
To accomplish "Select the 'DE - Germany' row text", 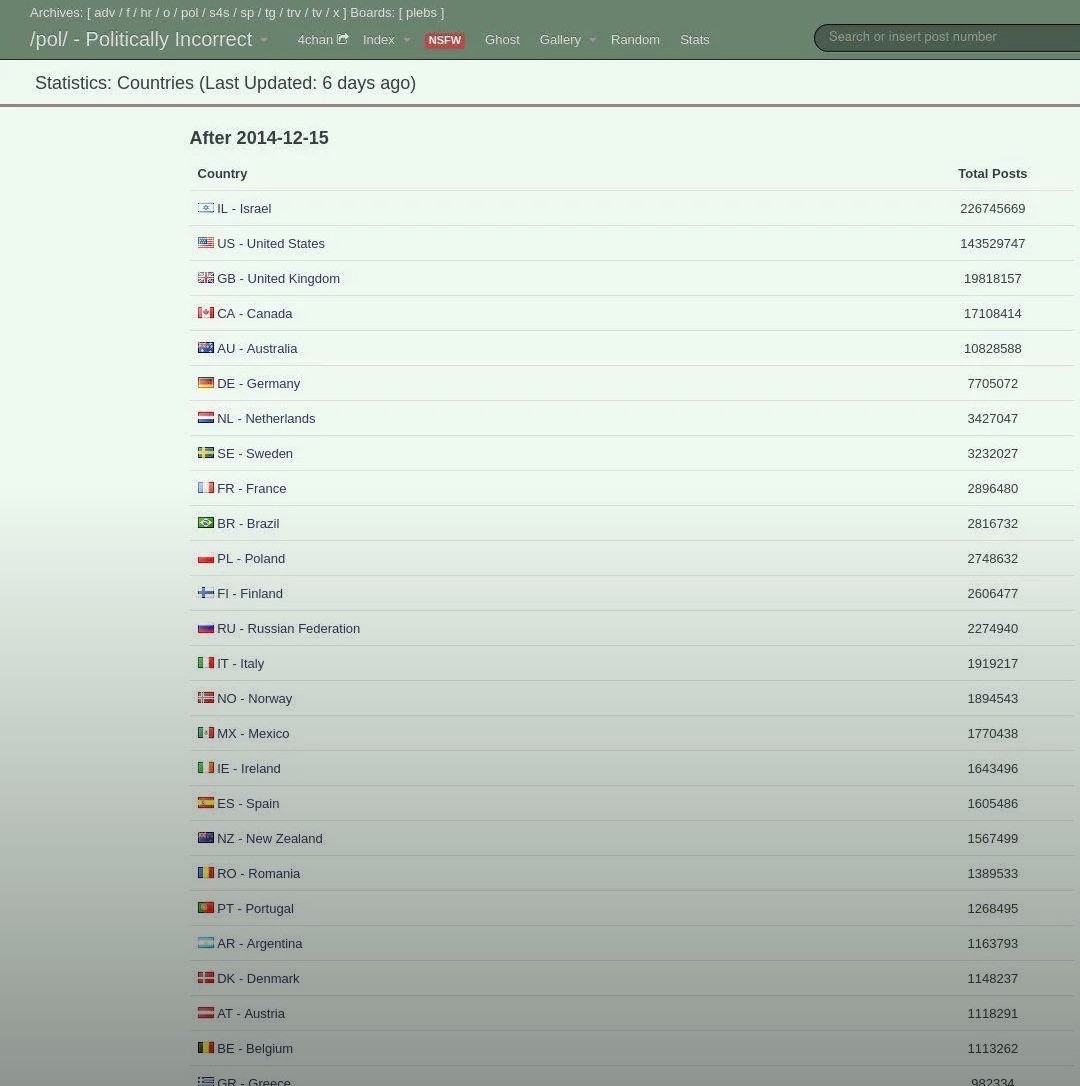I will 258,383.
